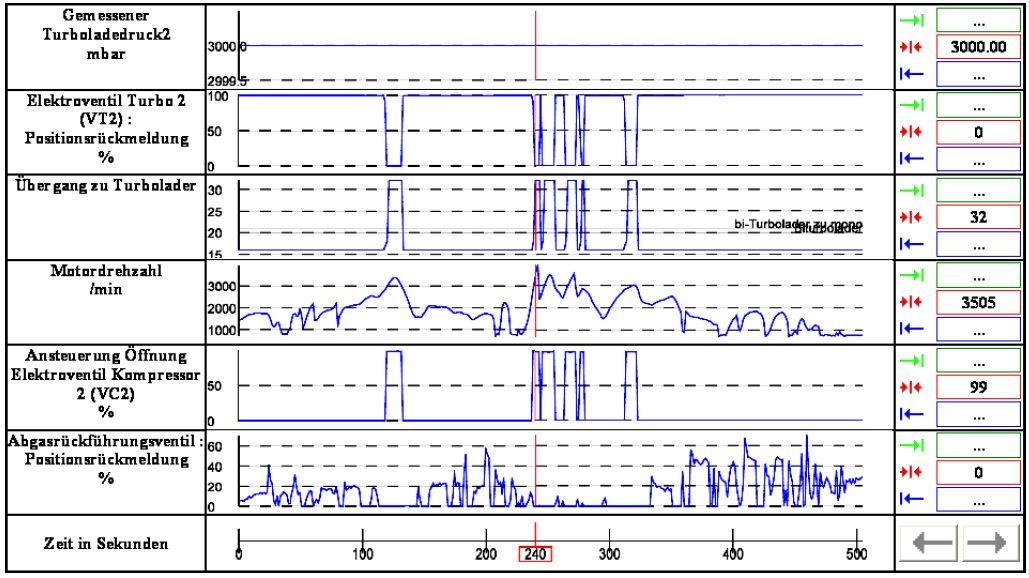Click red cursor icon in Übergang zu Turbolader row

[x=912, y=217]
